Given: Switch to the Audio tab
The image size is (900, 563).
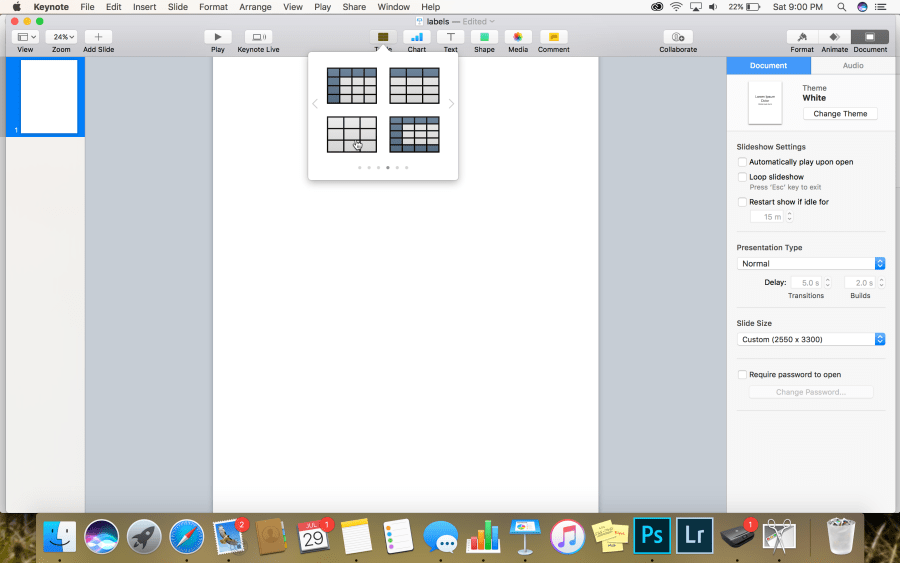Looking at the screenshot, I should coord(853,65).
